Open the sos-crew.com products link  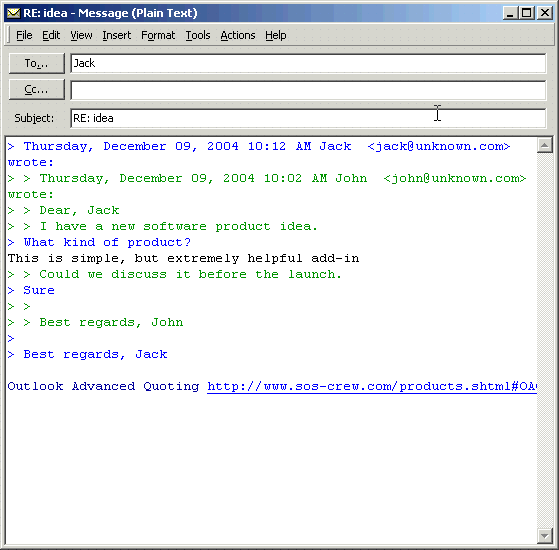point(372,386)
